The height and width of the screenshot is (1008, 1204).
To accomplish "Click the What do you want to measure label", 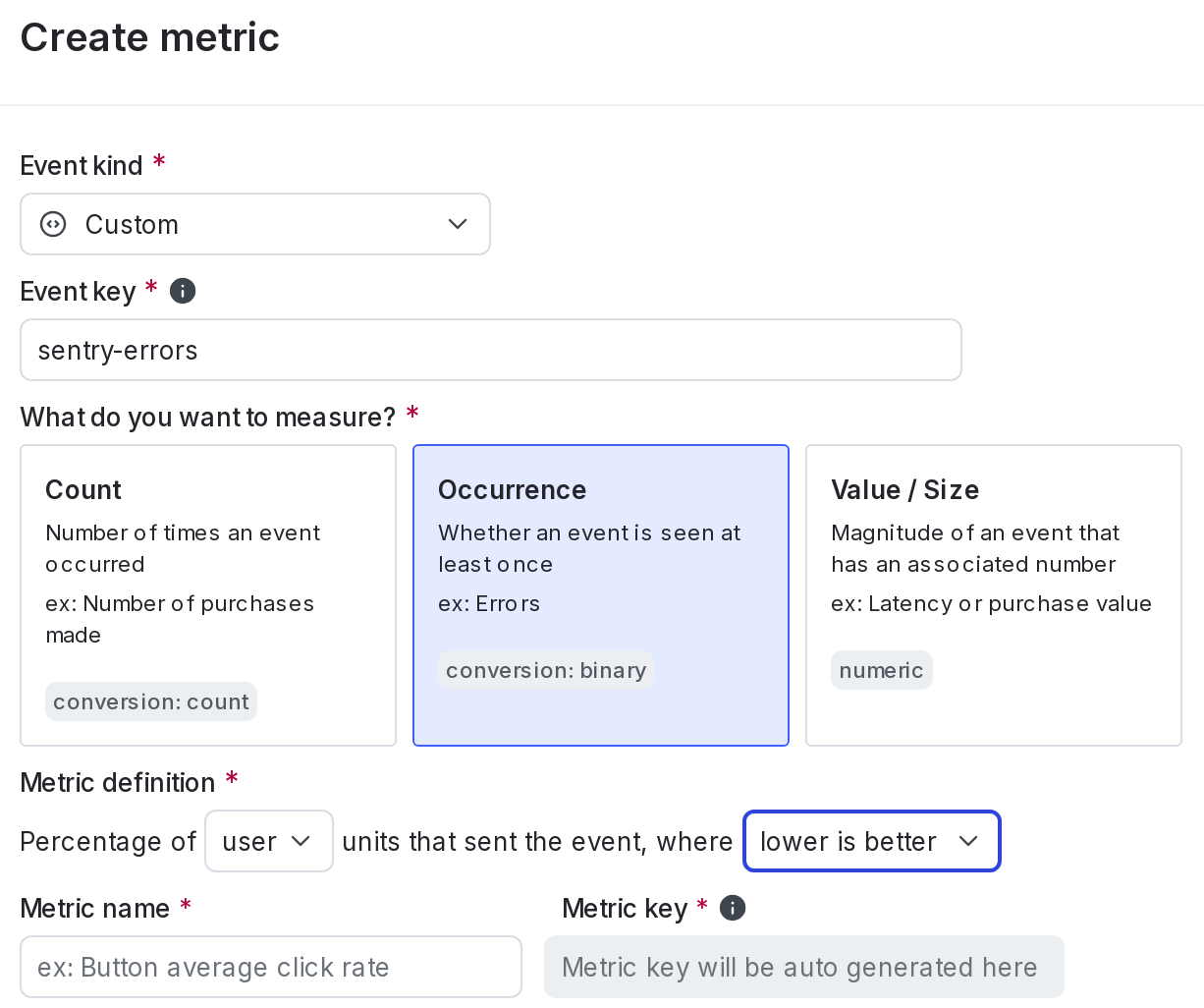I will pyautogui.click(x=208, y=417).
